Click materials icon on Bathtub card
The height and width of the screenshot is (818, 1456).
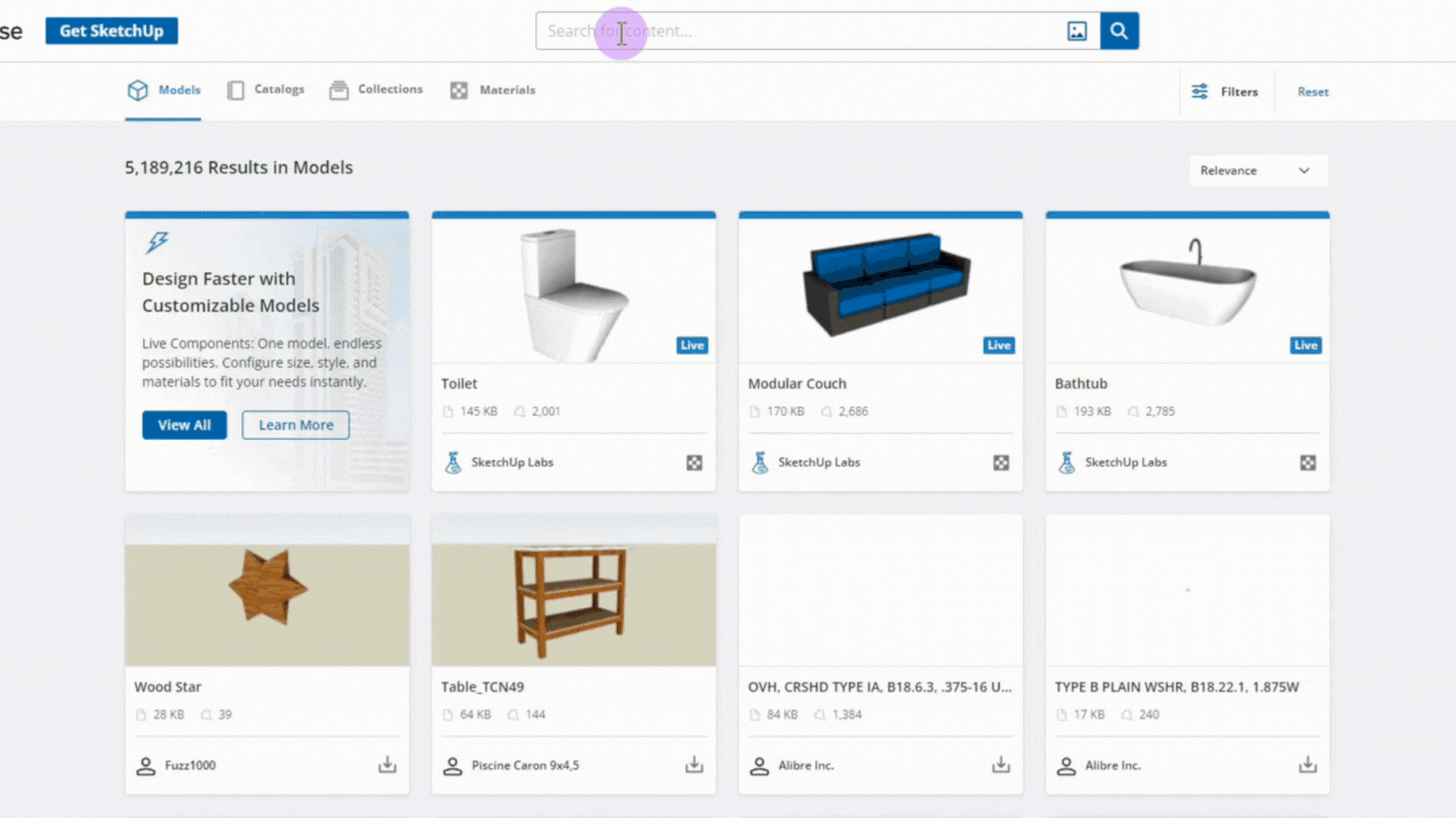coord(1307,463)
